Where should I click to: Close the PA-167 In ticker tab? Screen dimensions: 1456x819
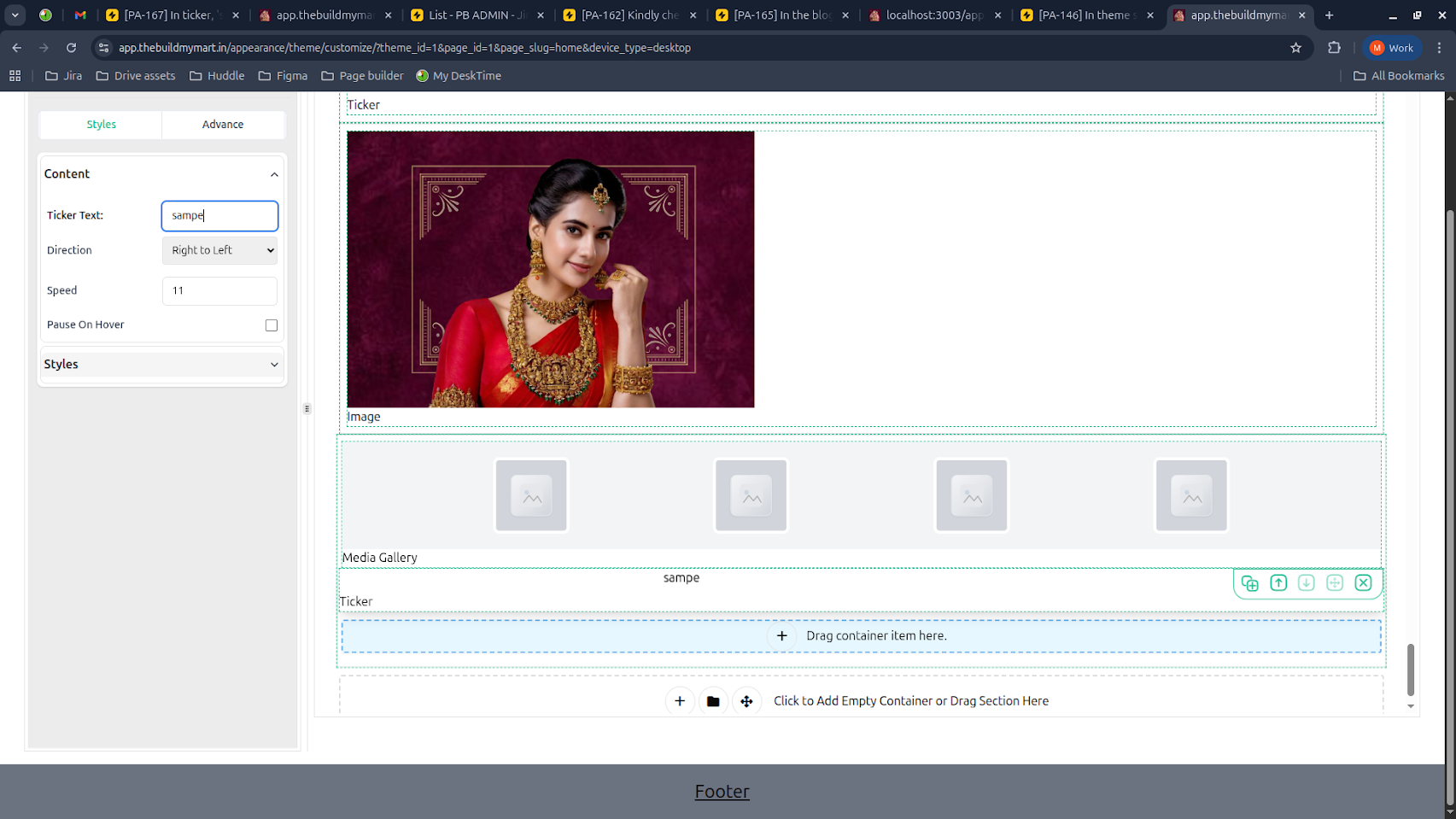(237, 15)
